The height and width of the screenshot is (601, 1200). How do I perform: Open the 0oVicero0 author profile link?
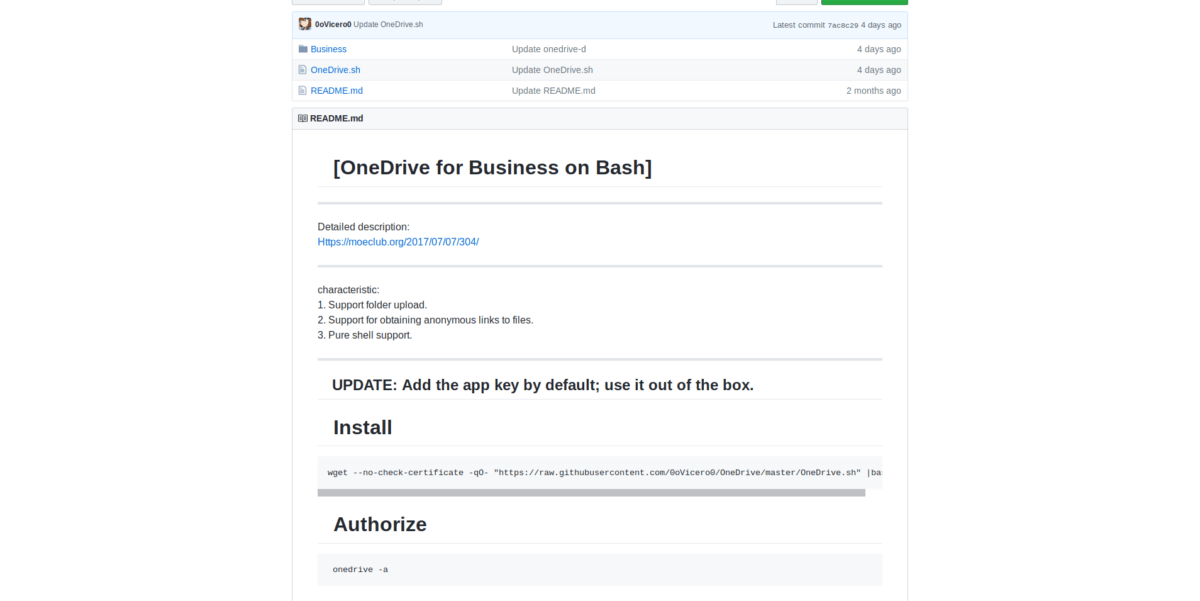click(x=333, y=24)
